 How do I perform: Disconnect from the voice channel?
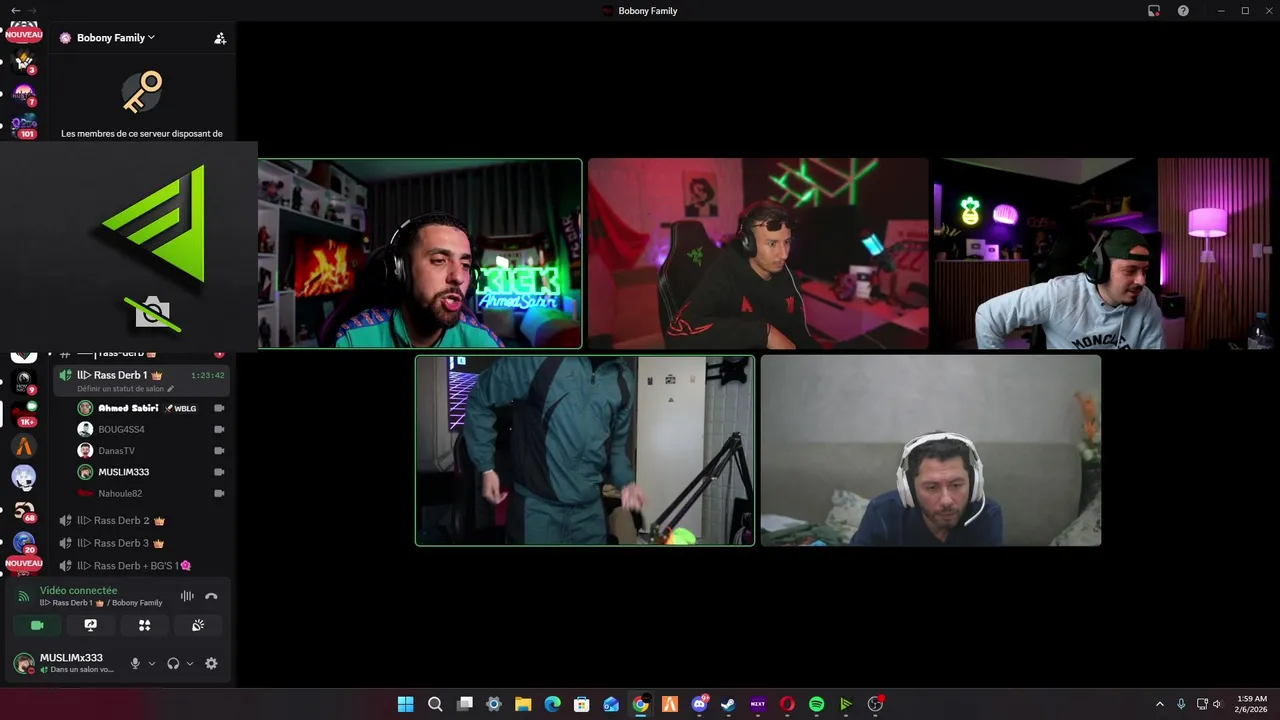(x=211, y=596)
